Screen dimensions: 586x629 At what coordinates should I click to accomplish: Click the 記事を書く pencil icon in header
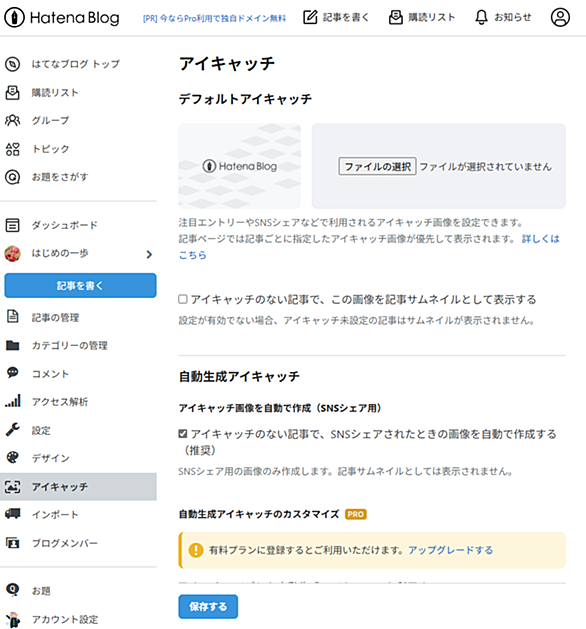pyautogui.click(x=310, y=17)
